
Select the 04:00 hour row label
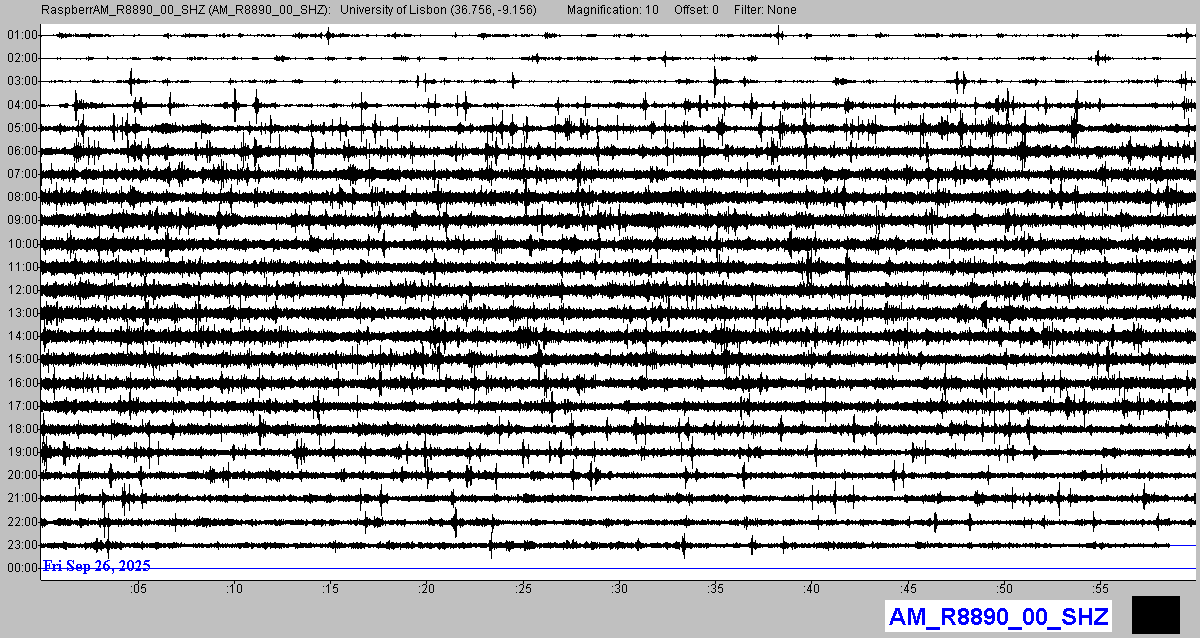(22, 105)
